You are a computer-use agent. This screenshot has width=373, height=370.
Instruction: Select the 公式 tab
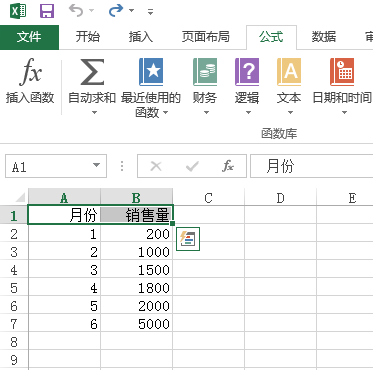[271, 37]
